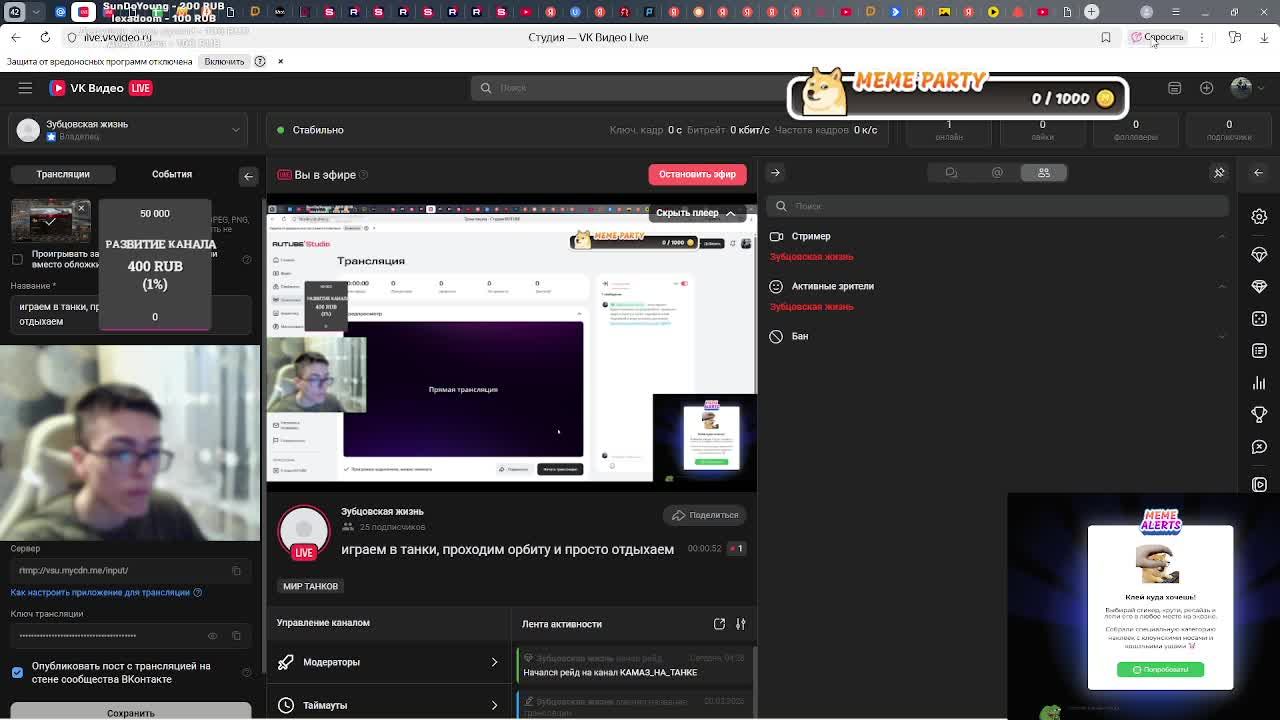Viewport: 1280px width, 720px height.
Task: Open chat settings gear in right sidebar
Action: pos(1259,217)
